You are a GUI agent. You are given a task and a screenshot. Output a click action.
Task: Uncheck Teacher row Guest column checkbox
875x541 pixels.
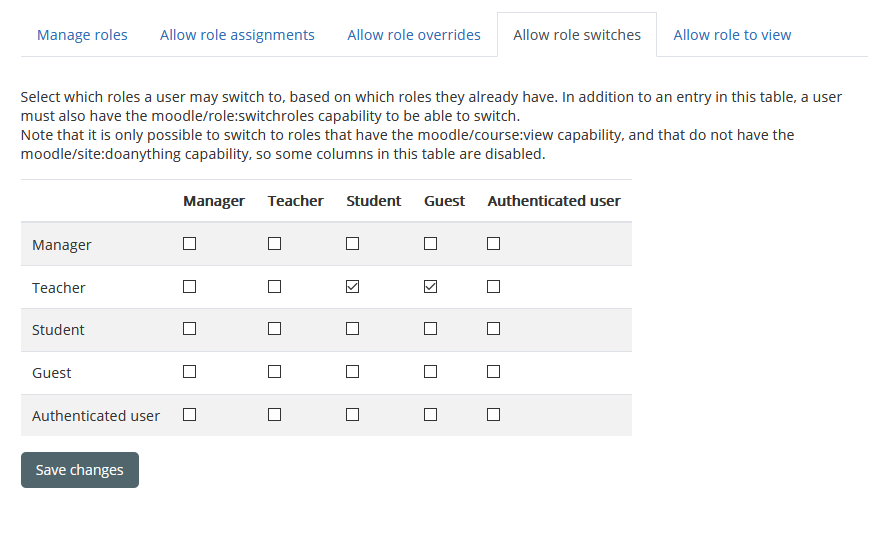[430, 287]
